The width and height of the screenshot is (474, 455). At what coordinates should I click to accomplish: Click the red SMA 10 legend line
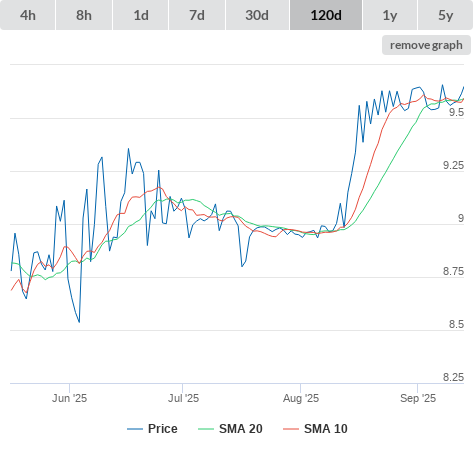[291, 429]
